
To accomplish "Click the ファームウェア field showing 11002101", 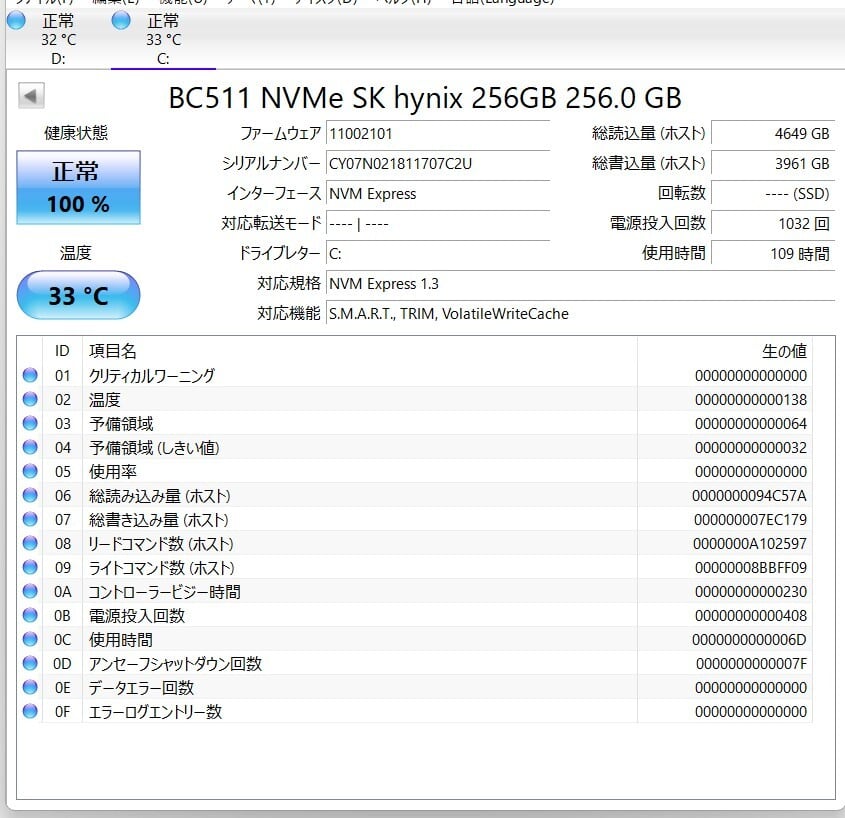I will [438, 134].
